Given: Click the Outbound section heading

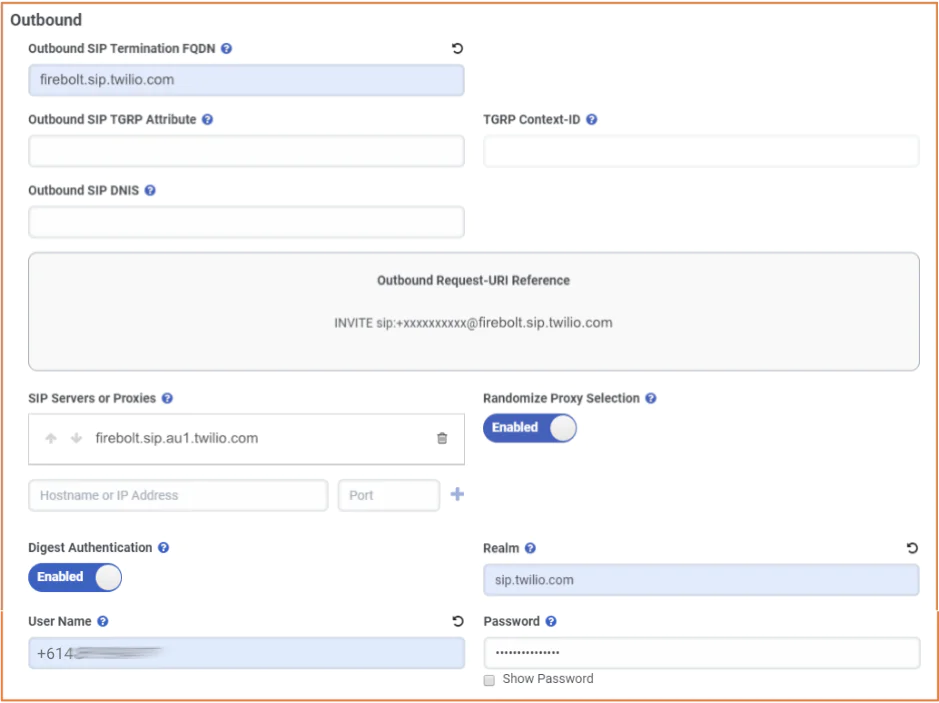Looking at the screenshot, I should (x=46, y=20).
